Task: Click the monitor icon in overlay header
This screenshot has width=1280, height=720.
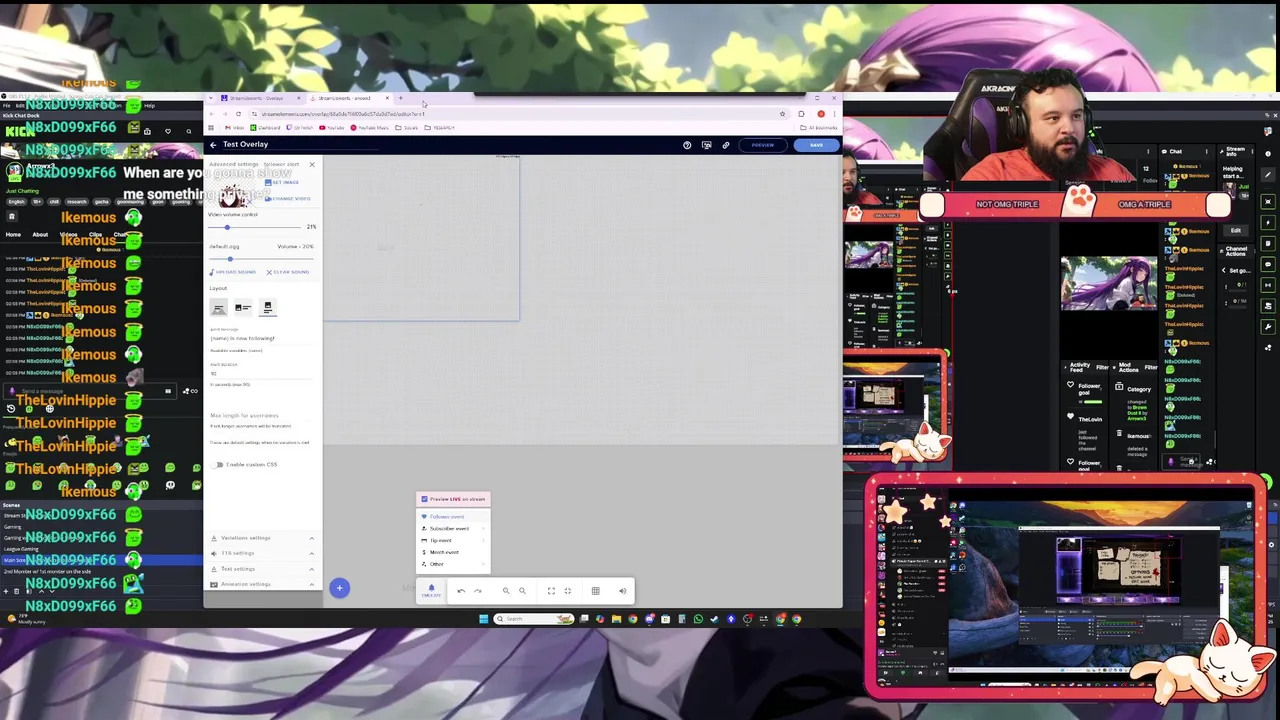Action: click(x=706, y=145)
